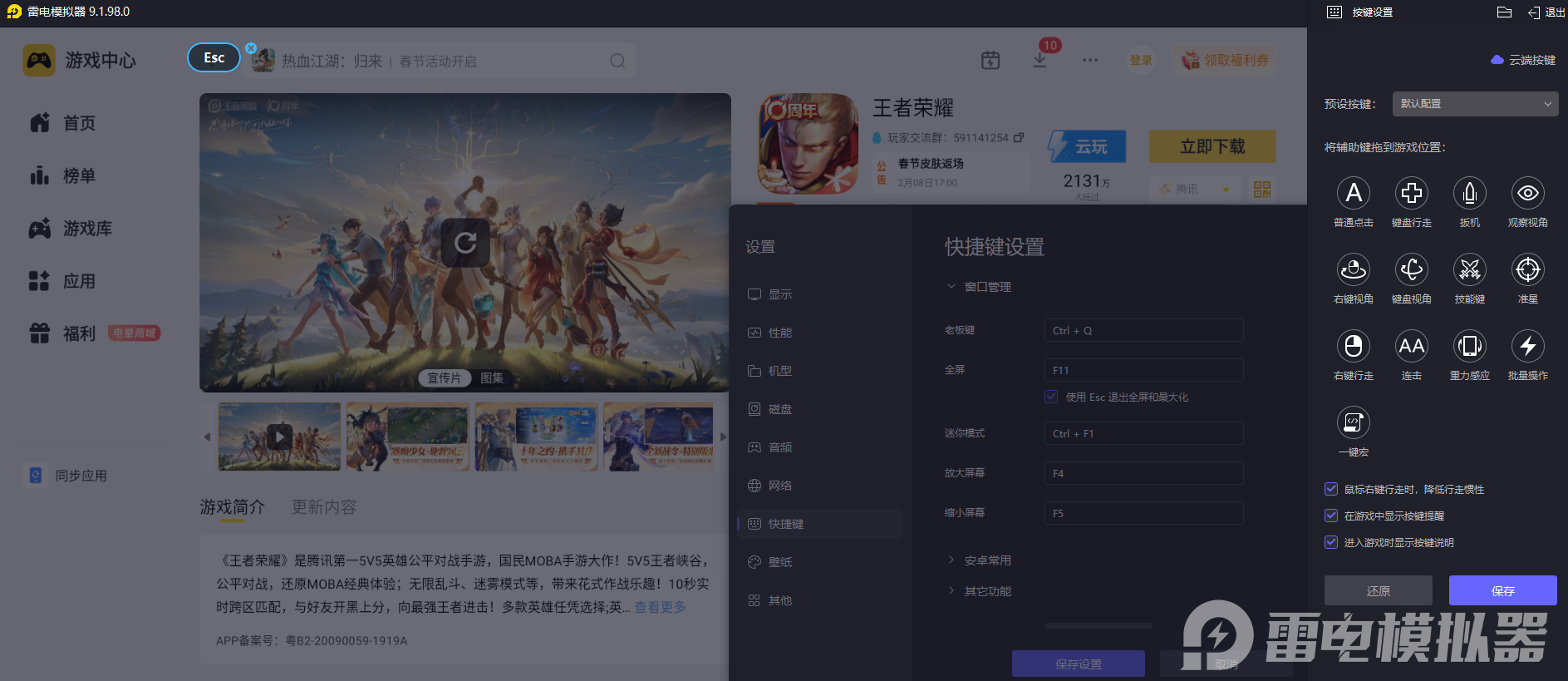
Task: Open 同步应用 in the sidebar
Action: pyautogui.click(x=67, y=476)
